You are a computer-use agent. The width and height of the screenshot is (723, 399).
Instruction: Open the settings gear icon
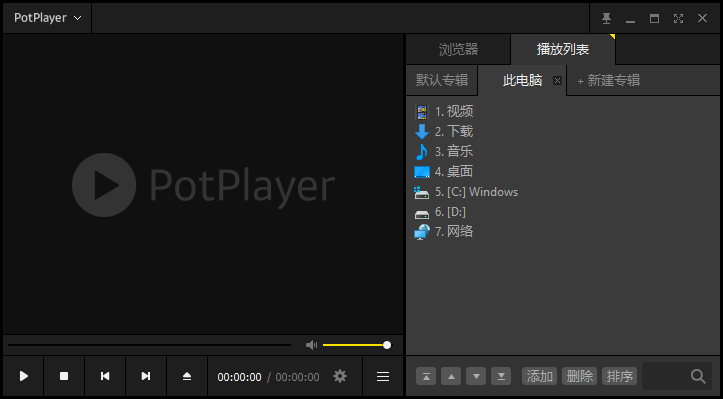[x=340, y=376]
